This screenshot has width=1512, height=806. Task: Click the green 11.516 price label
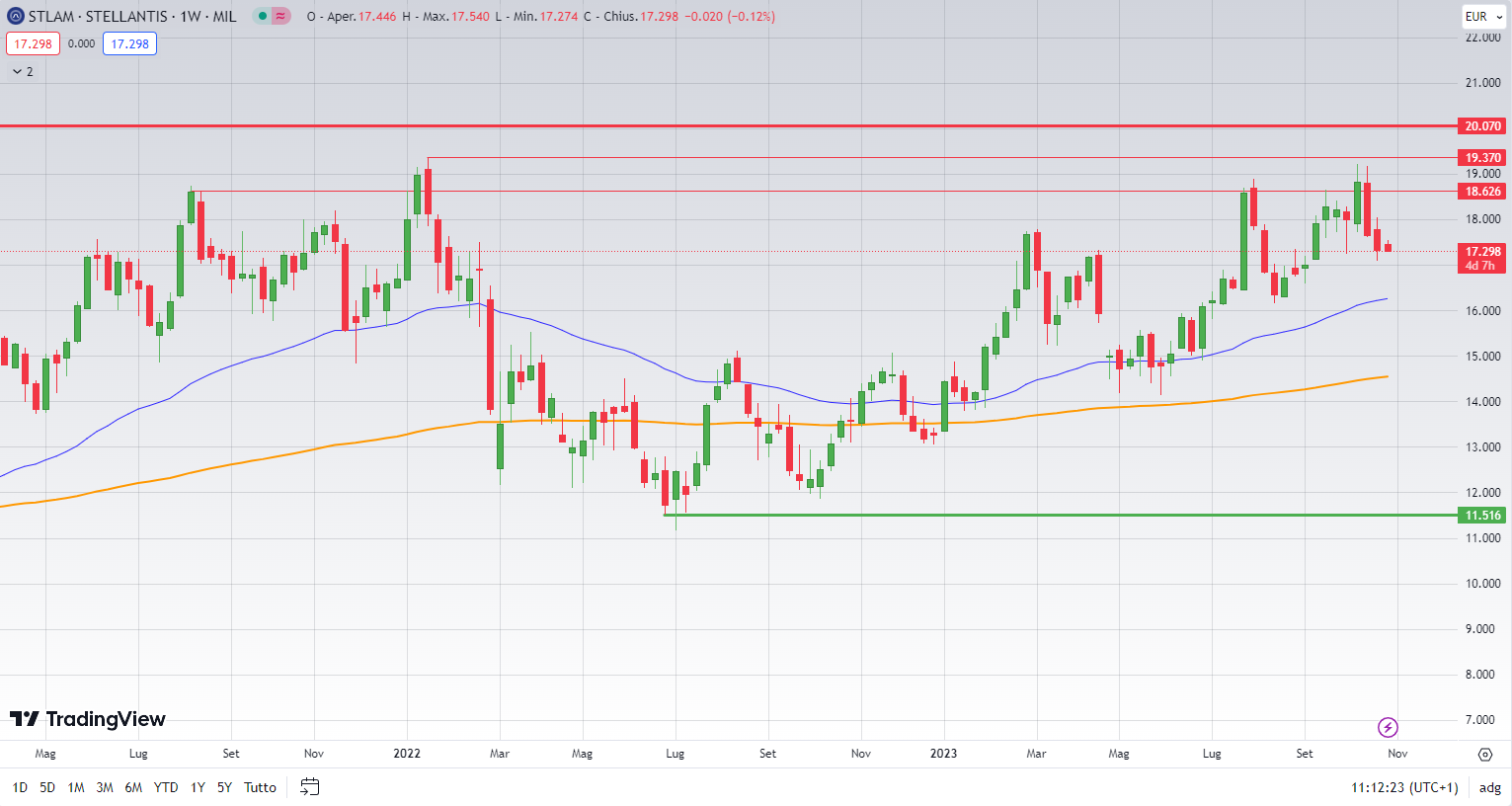[x=1482, y=516]
